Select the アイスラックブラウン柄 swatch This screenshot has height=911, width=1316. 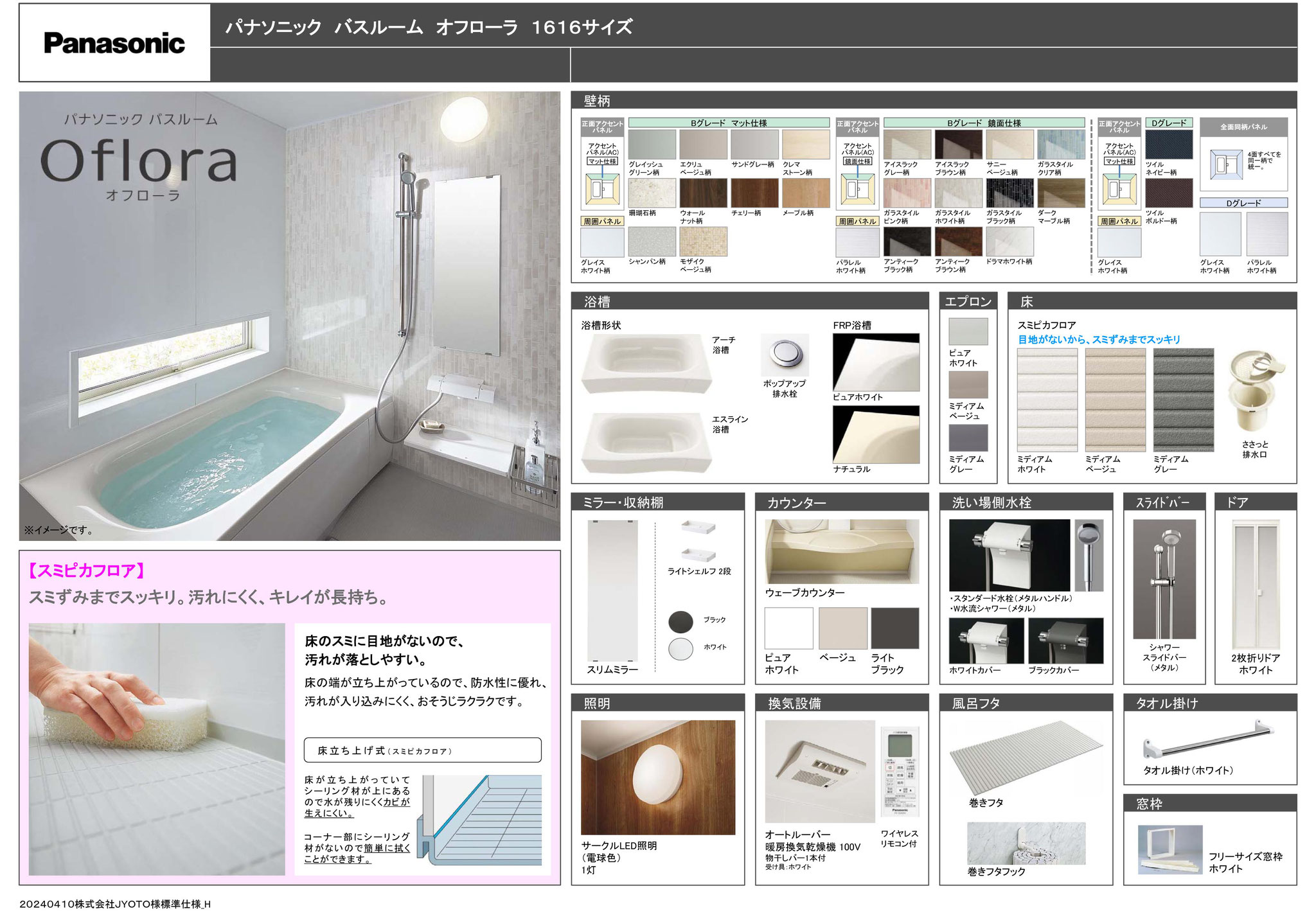(958, 145)
